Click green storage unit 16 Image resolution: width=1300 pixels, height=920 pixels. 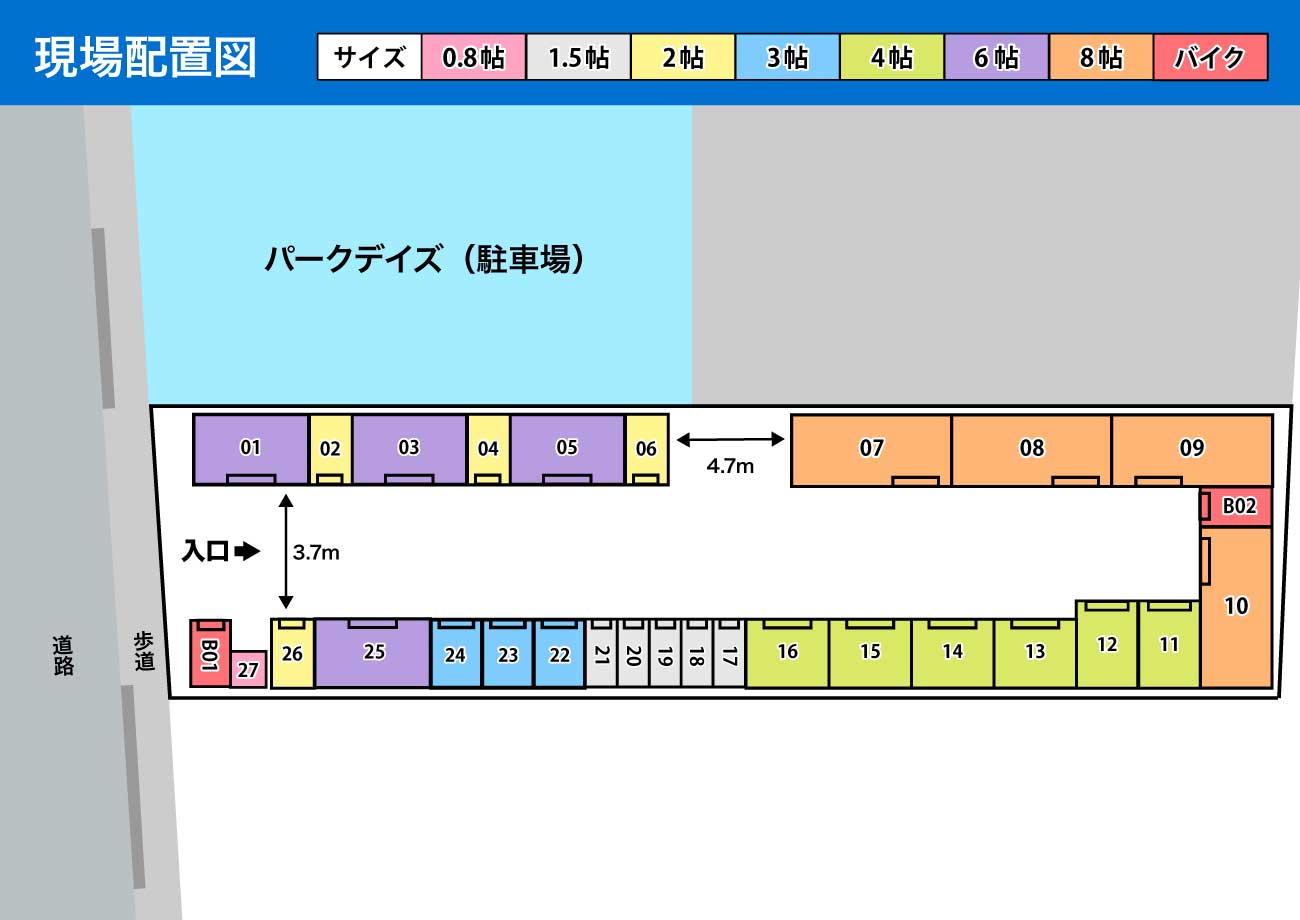coord(788,653)
